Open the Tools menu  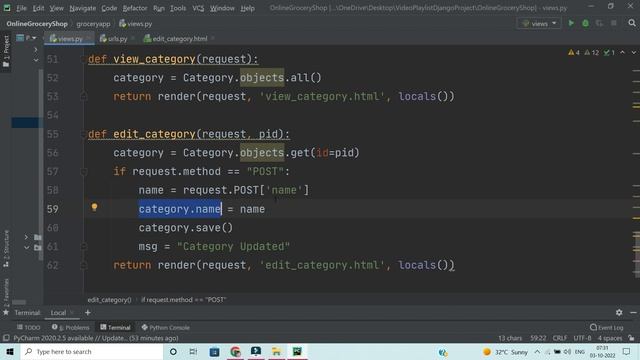(x=178, y=8)
